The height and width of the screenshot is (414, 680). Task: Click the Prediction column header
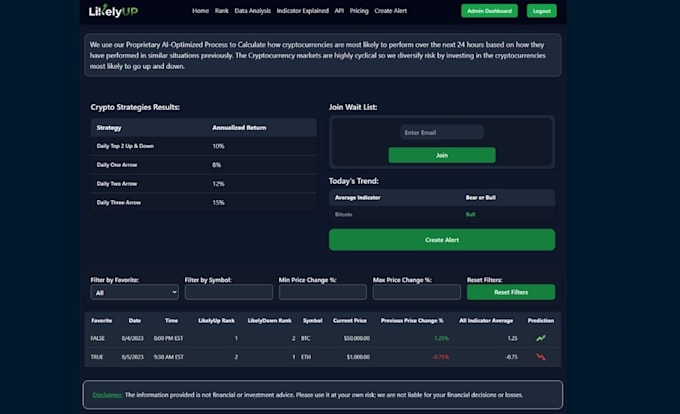[541, 321]
